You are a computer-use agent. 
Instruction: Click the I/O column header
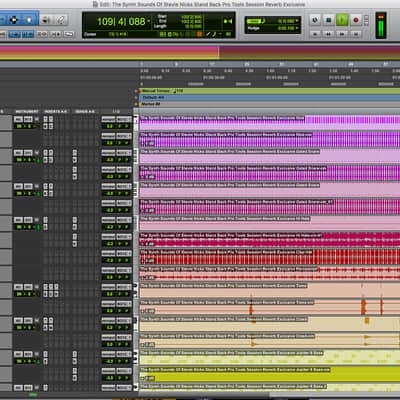pos(116,111)
